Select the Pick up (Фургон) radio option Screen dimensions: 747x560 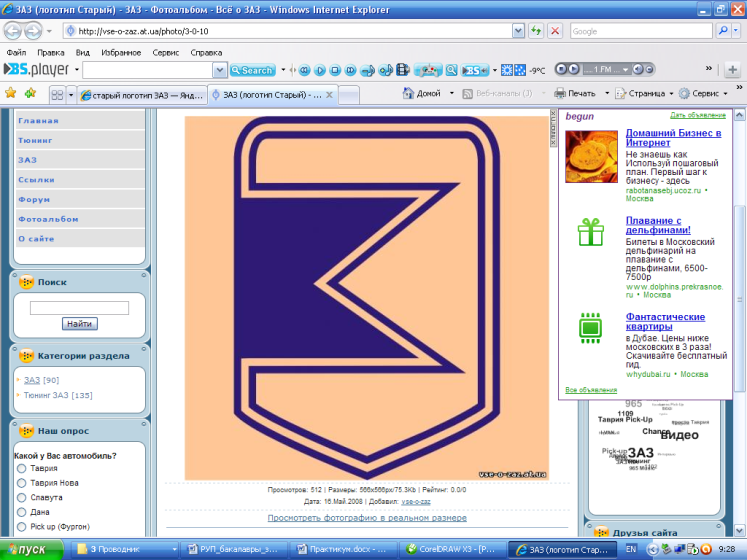(21, 527)
